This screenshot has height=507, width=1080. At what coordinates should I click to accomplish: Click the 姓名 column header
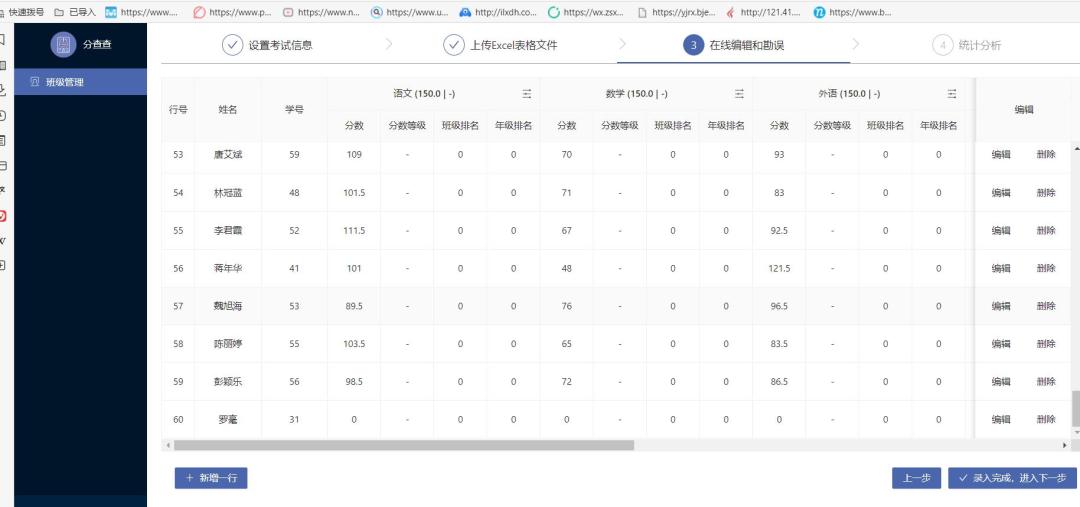coord(228,110)
